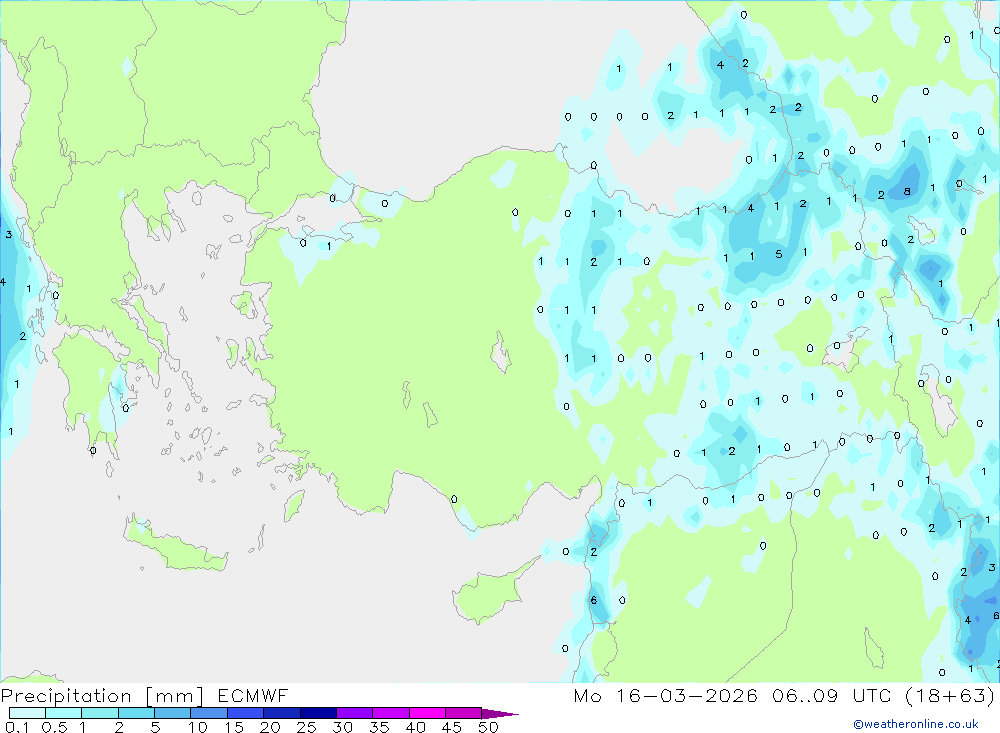Viewport: 1000px width, 733px height.
Task: Click the legend label "0.5"
Action: tap(54, 727)
